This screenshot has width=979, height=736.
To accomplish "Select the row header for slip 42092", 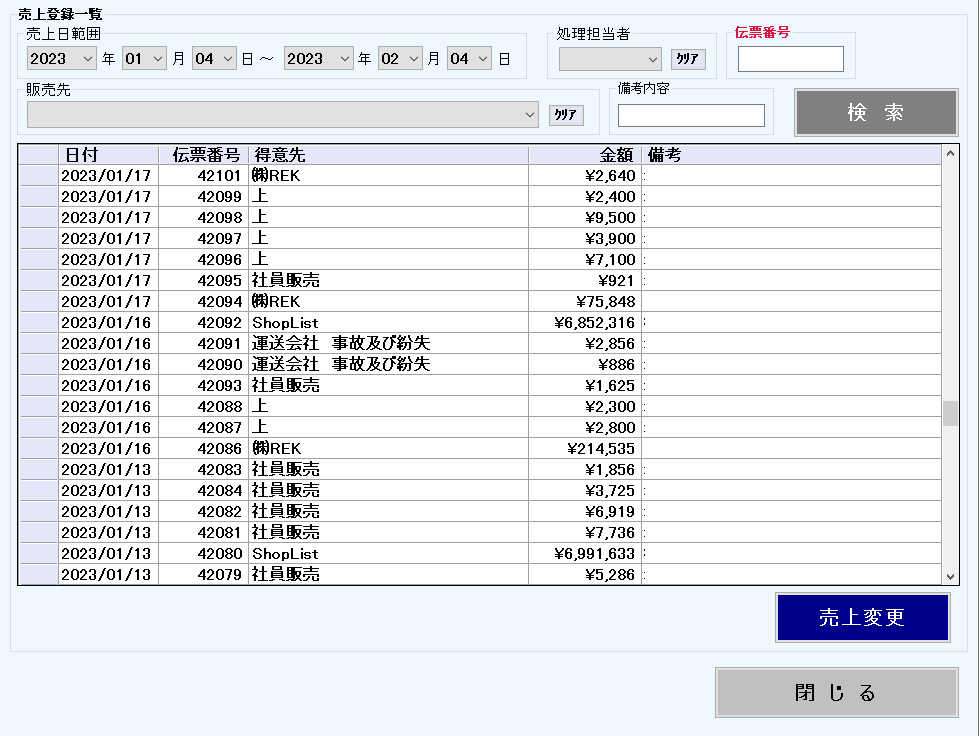I will click(39, 323).
